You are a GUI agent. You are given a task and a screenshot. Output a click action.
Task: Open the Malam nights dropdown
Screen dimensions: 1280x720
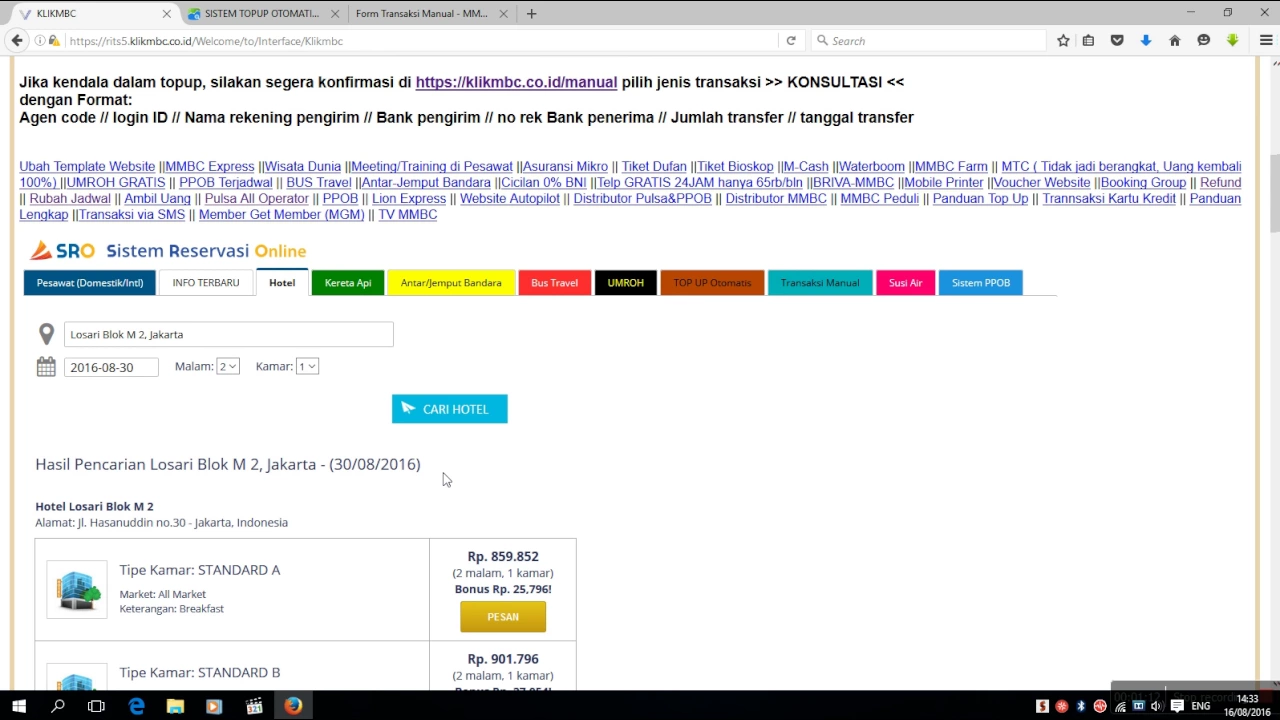tap(228, 367)
